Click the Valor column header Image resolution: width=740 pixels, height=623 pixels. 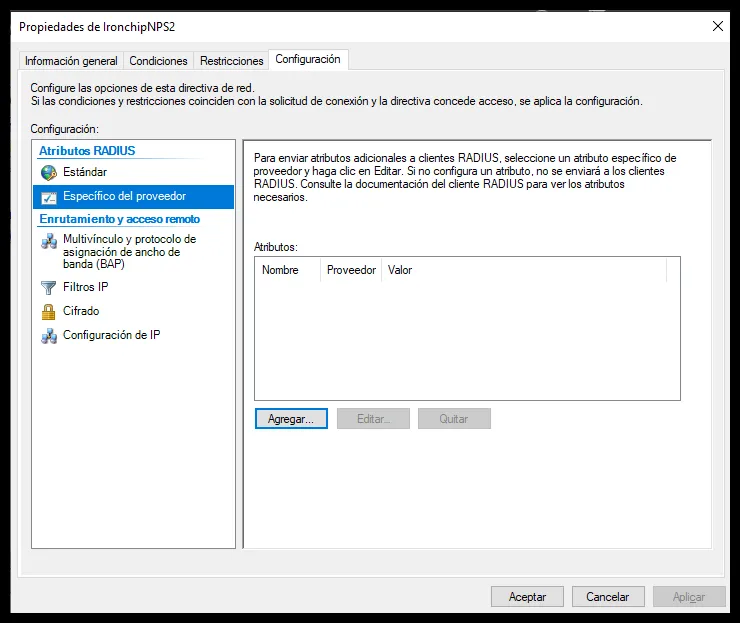click(524, 270)
